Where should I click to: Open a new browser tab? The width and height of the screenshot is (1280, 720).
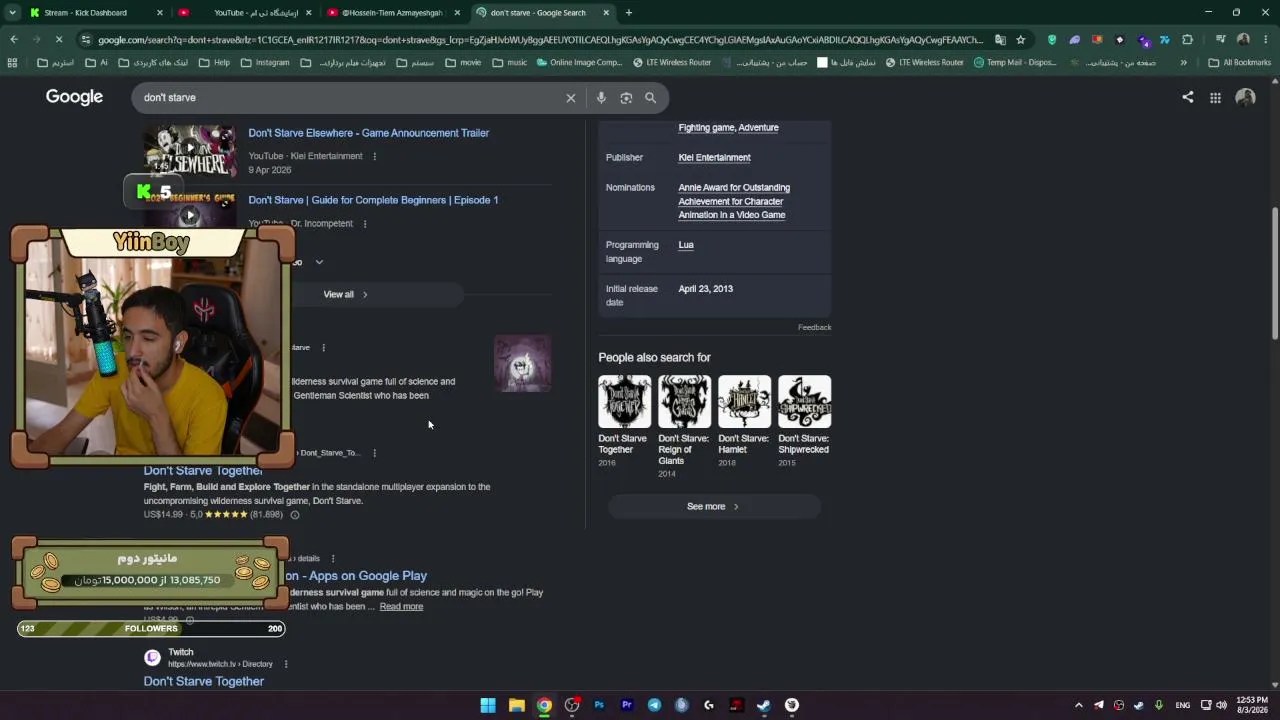pos(628,13)
